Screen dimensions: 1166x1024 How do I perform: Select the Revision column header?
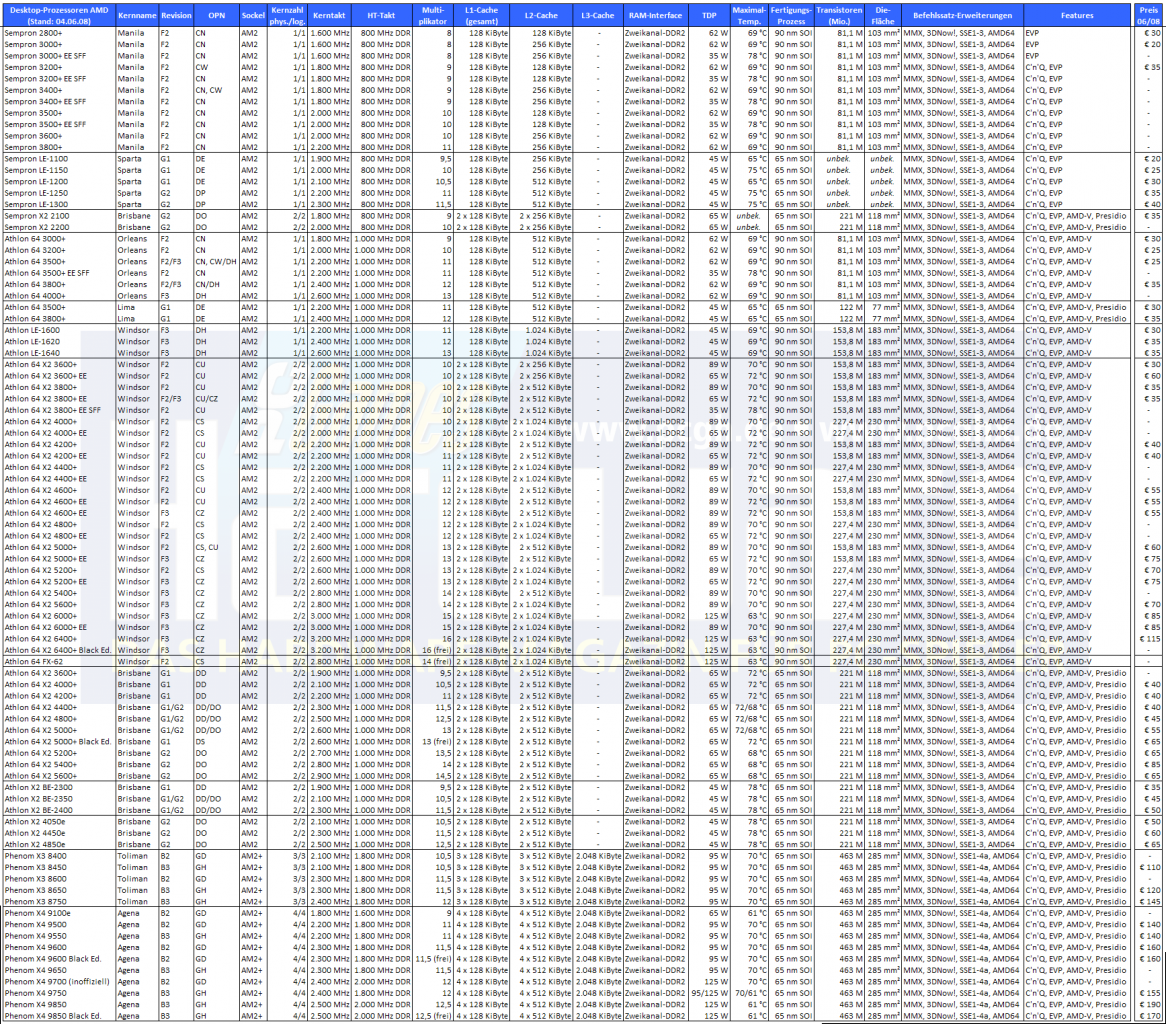coord(176,16)
